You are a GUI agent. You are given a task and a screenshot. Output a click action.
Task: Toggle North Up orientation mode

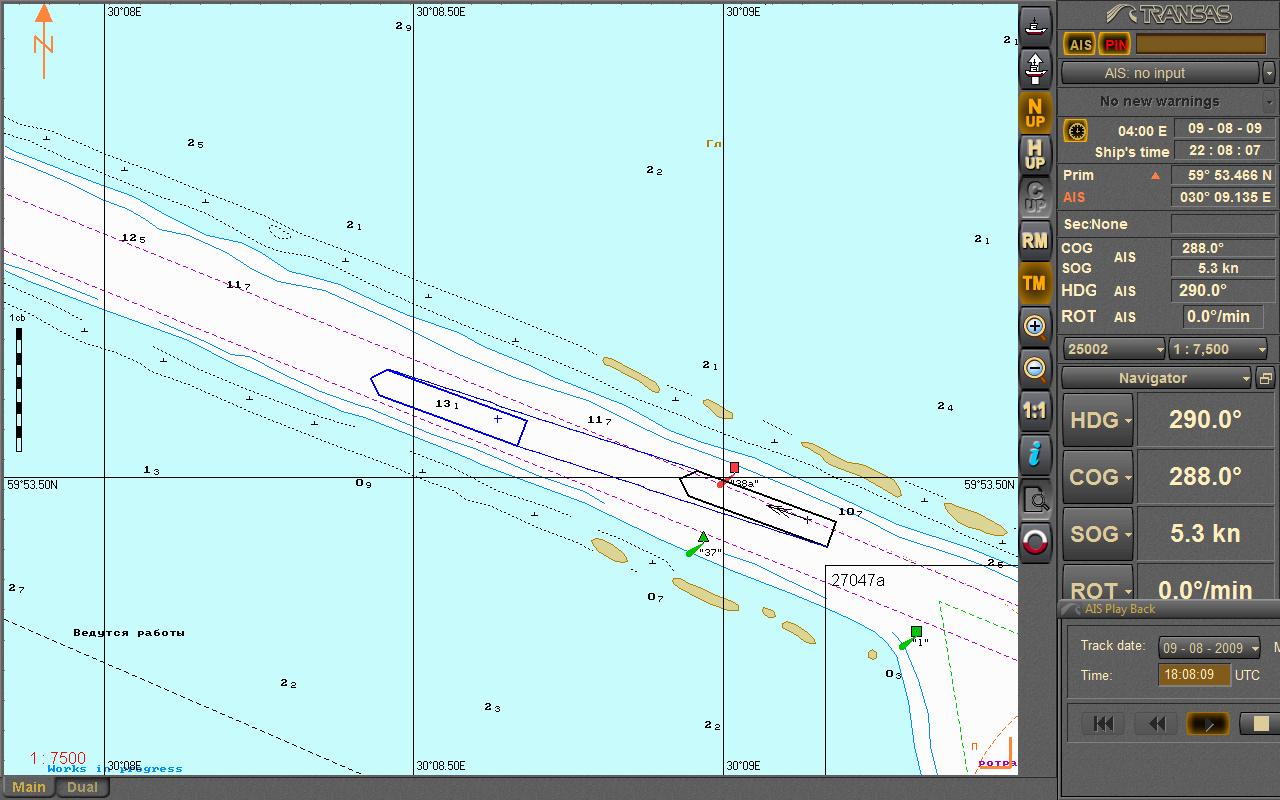coord(1035,112)
